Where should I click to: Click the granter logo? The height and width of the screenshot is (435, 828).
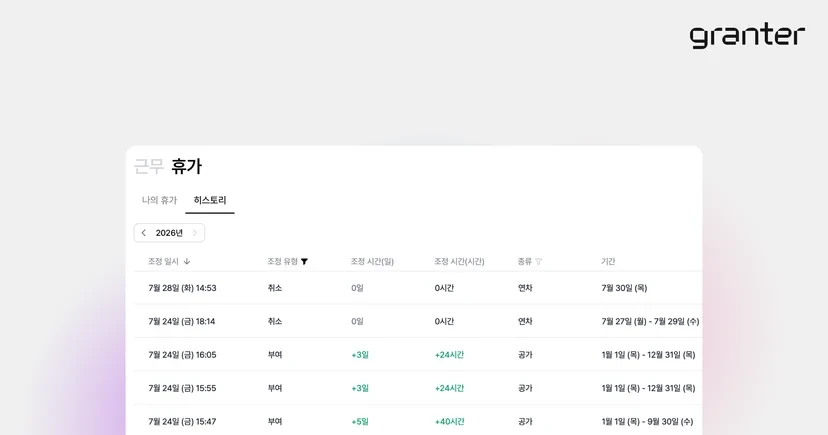click(747, 35)
